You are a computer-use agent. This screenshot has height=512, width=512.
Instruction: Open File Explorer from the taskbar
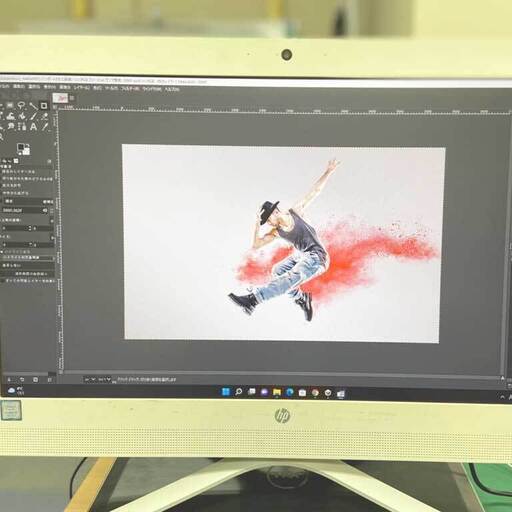pos(277,392)
